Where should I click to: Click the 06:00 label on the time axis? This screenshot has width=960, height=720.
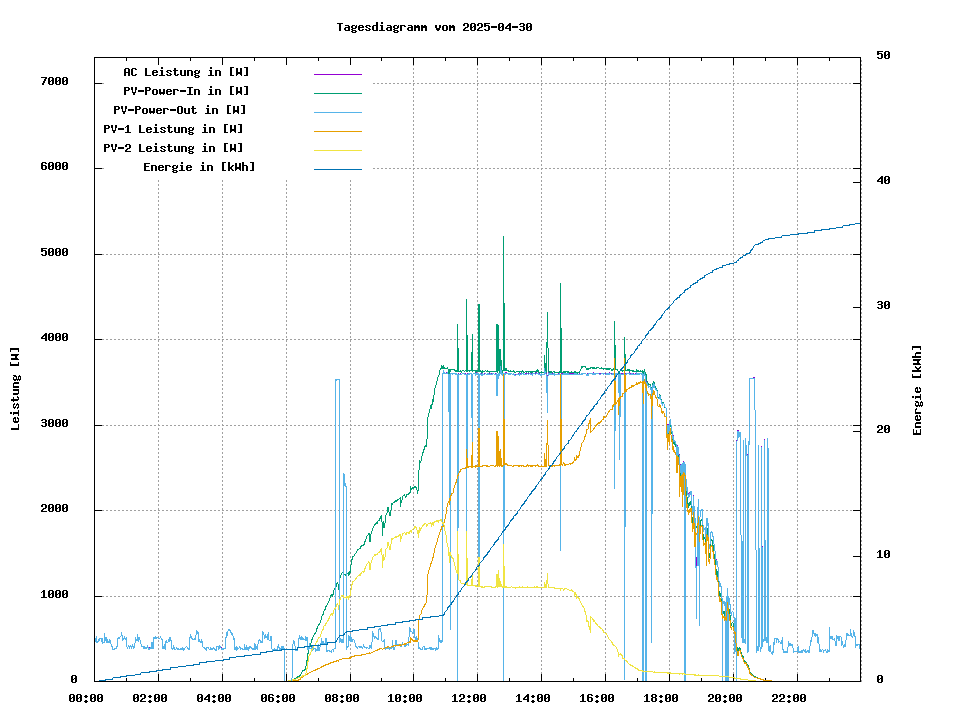278,698
